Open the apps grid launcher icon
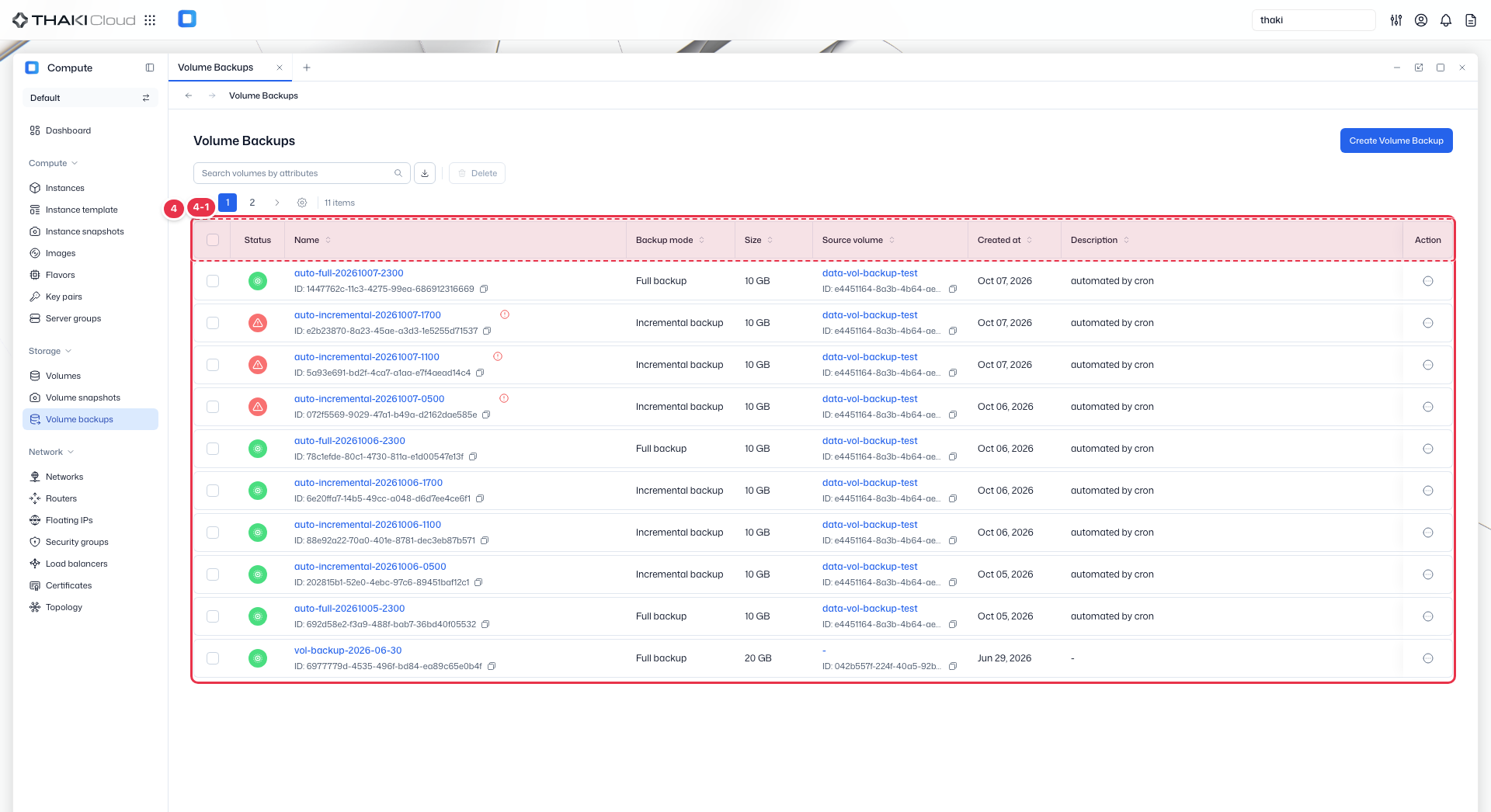1491x812 pixels. click(150, 20)
